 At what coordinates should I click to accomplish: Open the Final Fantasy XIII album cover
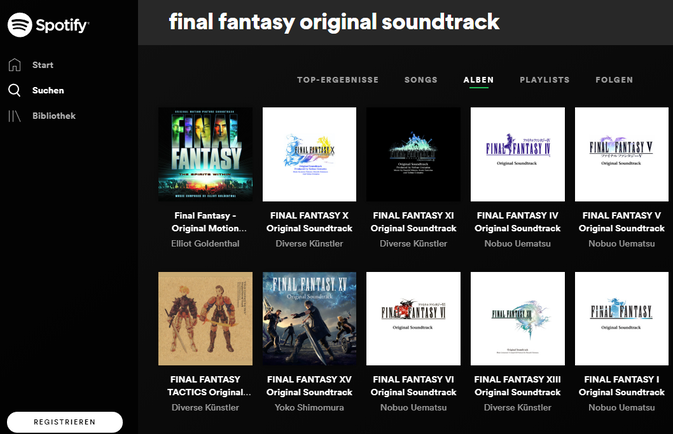click(x=518, y=319)
